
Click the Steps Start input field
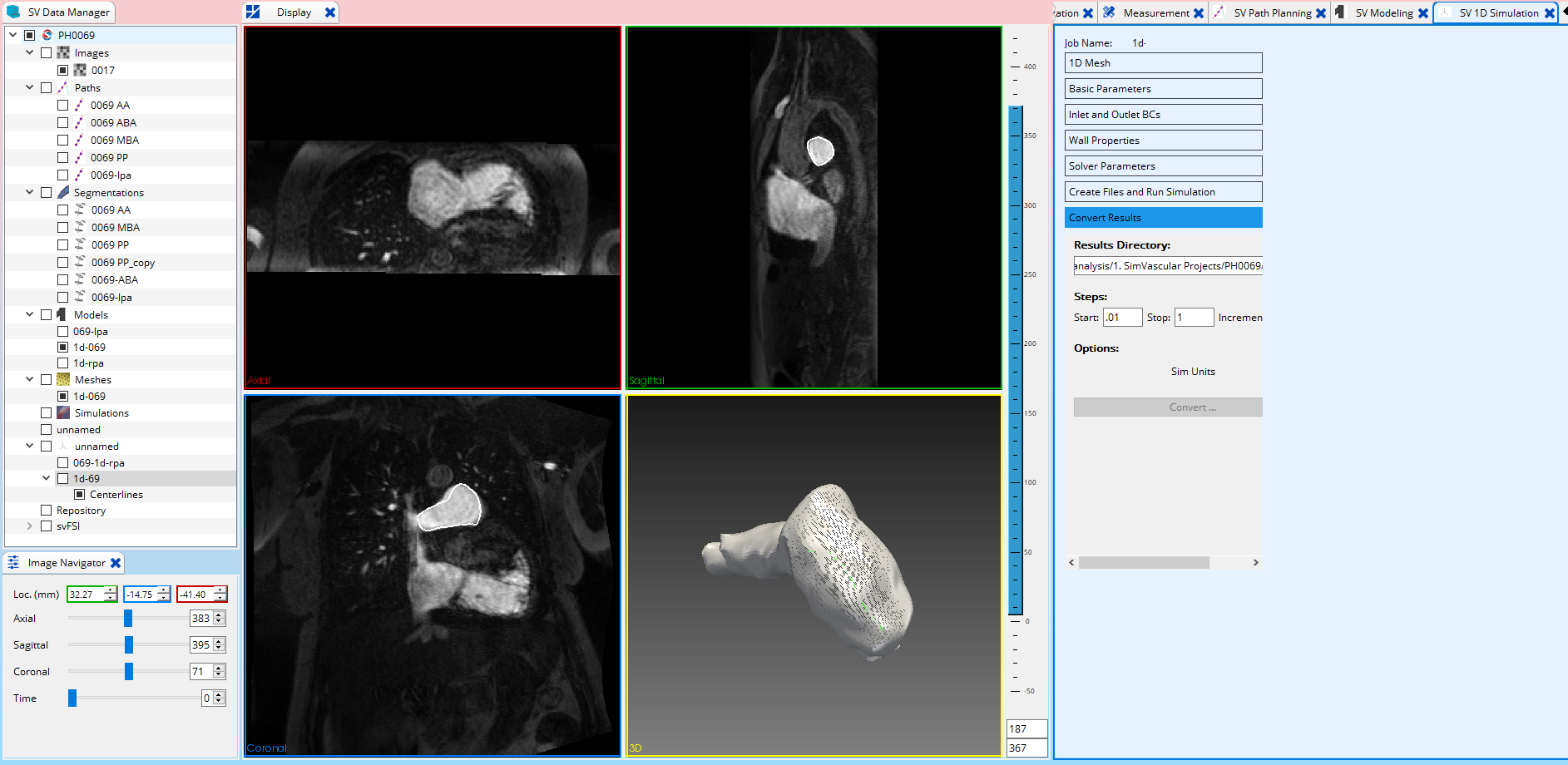1122,318
